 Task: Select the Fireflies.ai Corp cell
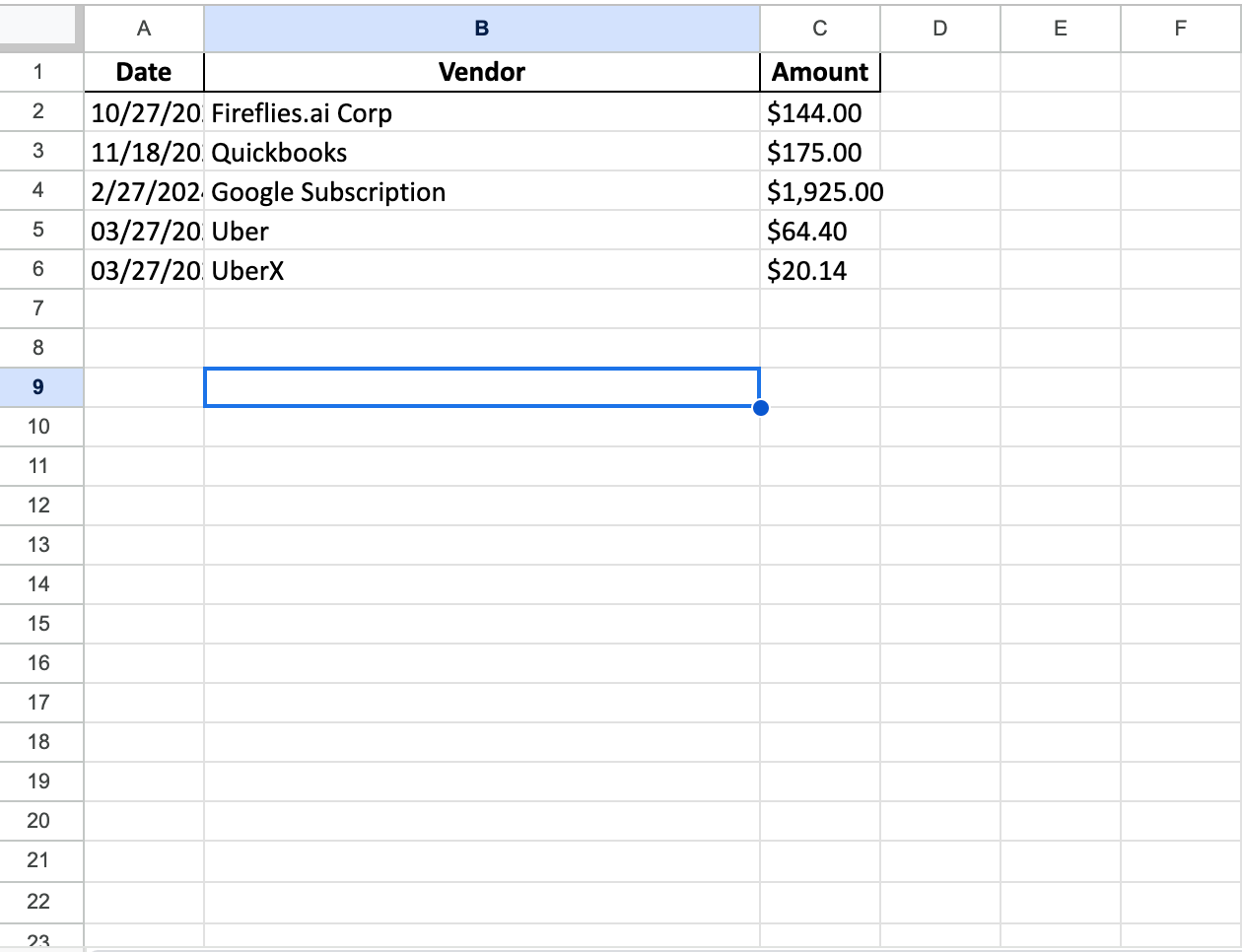pos(482,112)
